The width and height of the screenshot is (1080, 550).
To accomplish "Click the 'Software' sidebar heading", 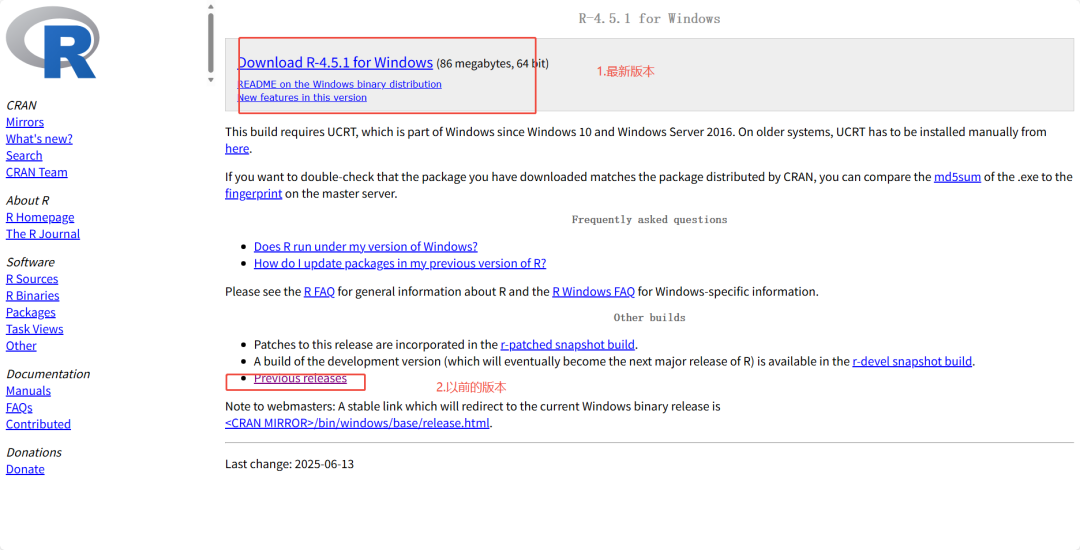I will click(x=30, y=262).
